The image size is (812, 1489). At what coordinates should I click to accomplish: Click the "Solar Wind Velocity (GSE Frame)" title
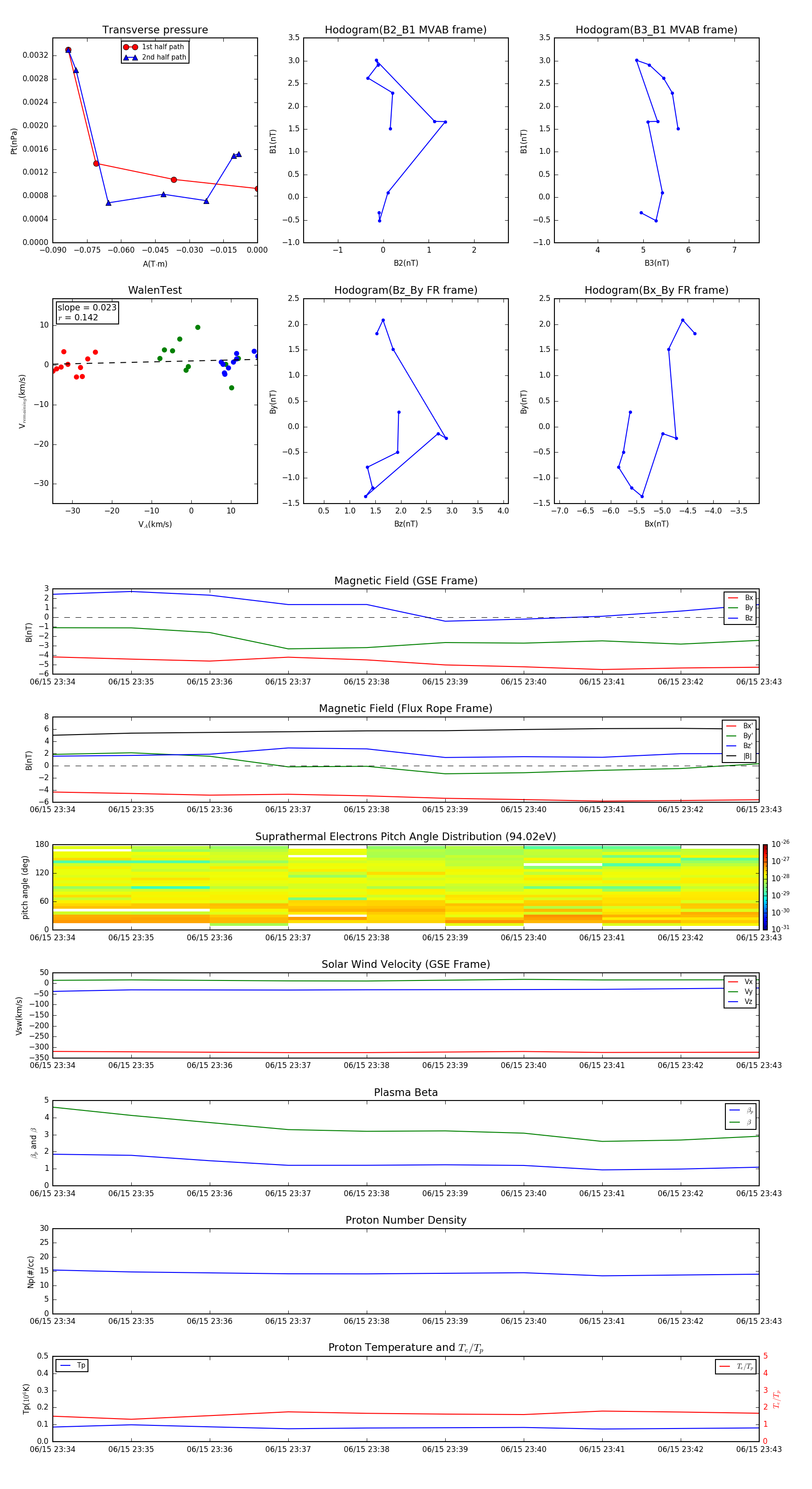coord(406,964)
